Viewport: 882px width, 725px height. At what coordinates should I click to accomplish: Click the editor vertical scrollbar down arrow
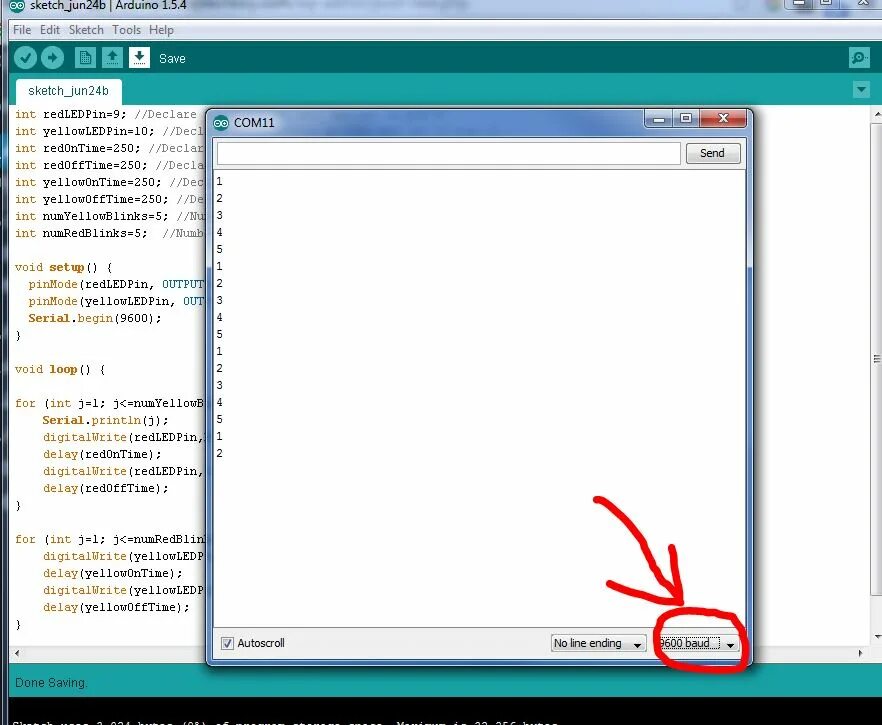click(x=877, y=637)
